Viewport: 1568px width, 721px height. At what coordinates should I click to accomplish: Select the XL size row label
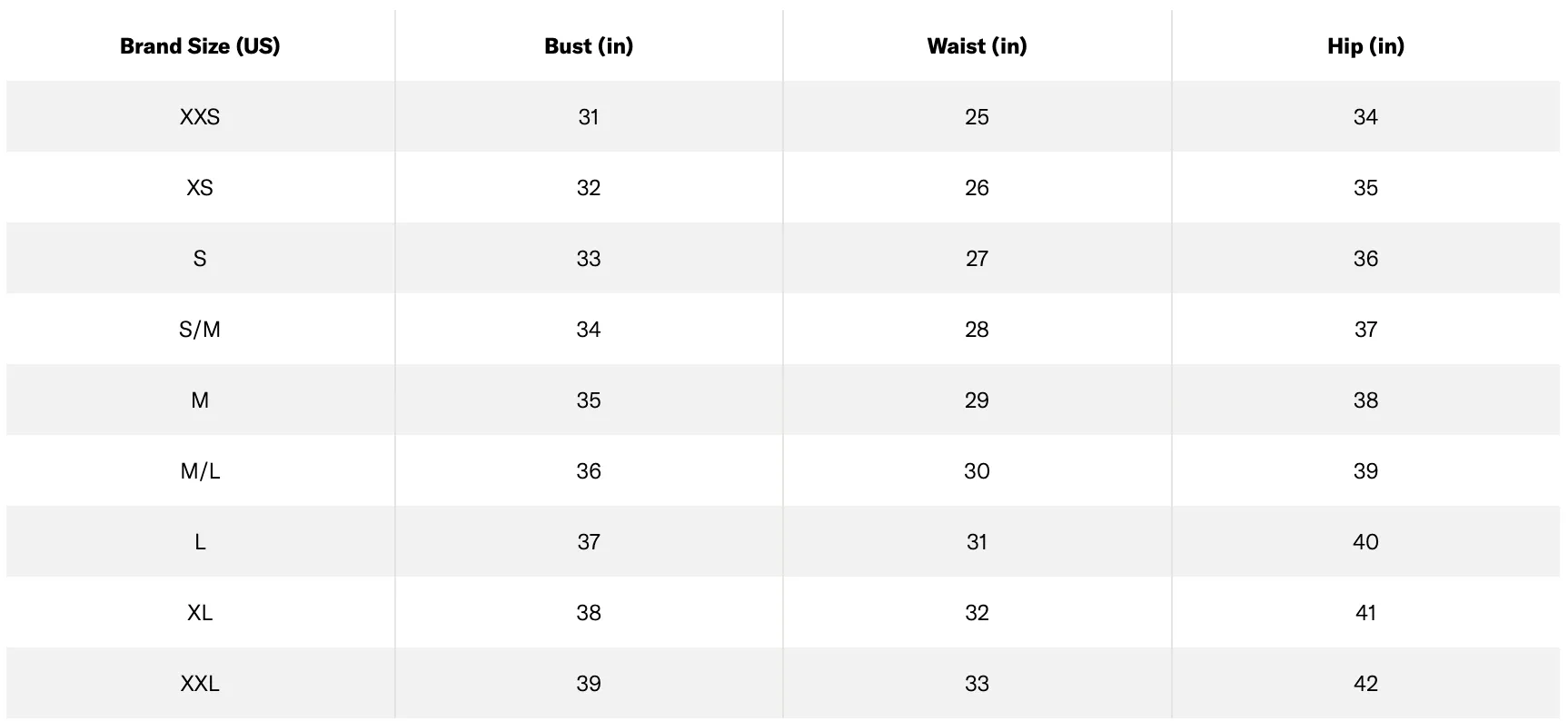(x=200, y=613)
